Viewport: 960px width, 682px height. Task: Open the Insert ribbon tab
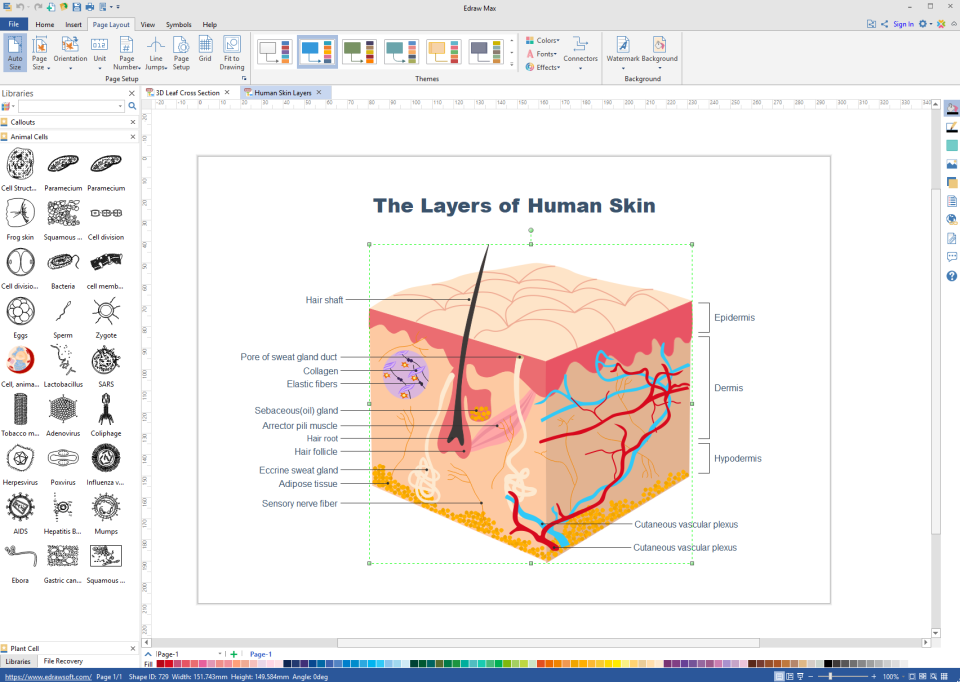pyautogui.click(x=74, y=24)
